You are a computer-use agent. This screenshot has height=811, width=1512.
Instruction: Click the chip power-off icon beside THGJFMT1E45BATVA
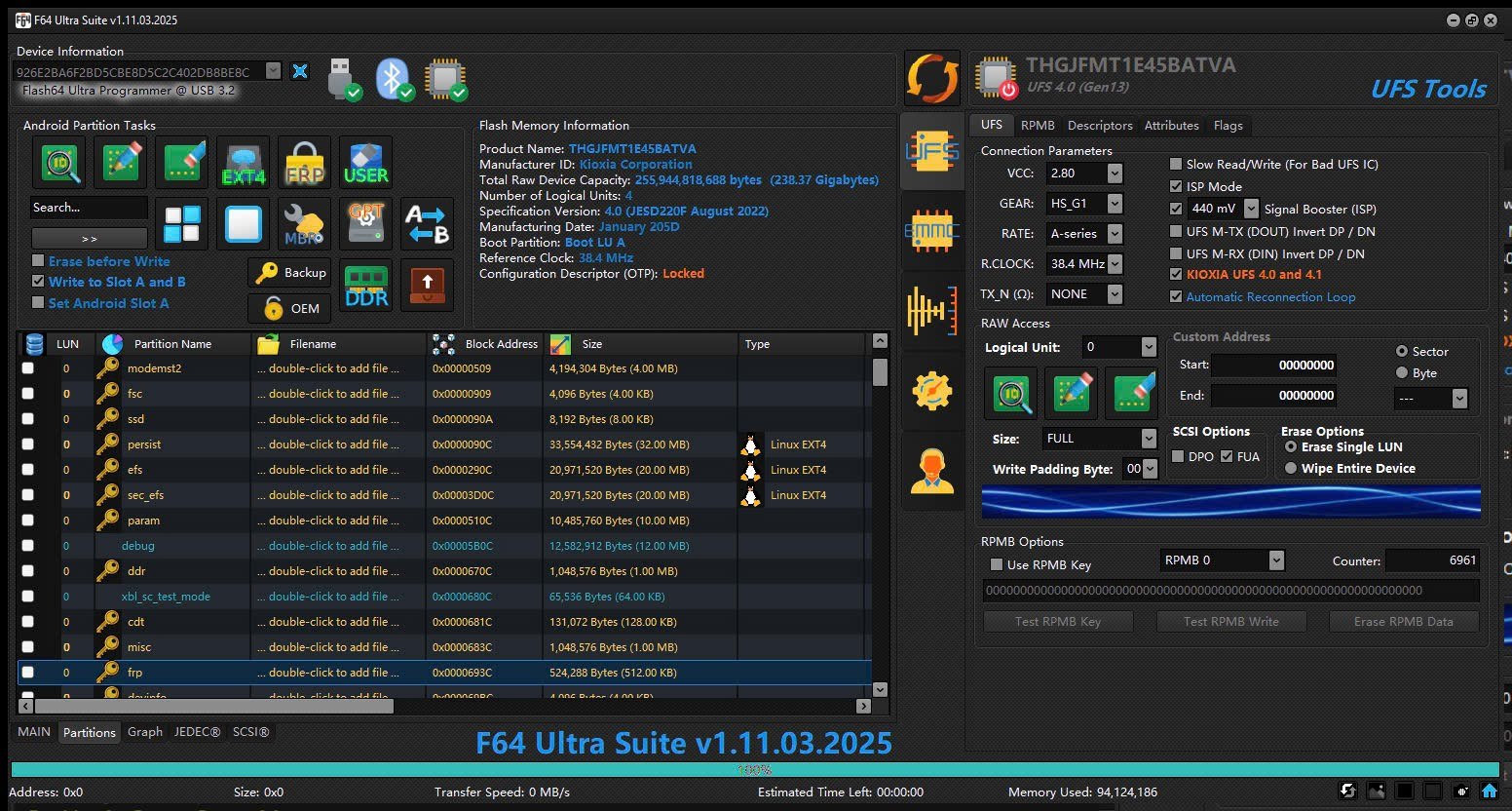click(997, 78)
